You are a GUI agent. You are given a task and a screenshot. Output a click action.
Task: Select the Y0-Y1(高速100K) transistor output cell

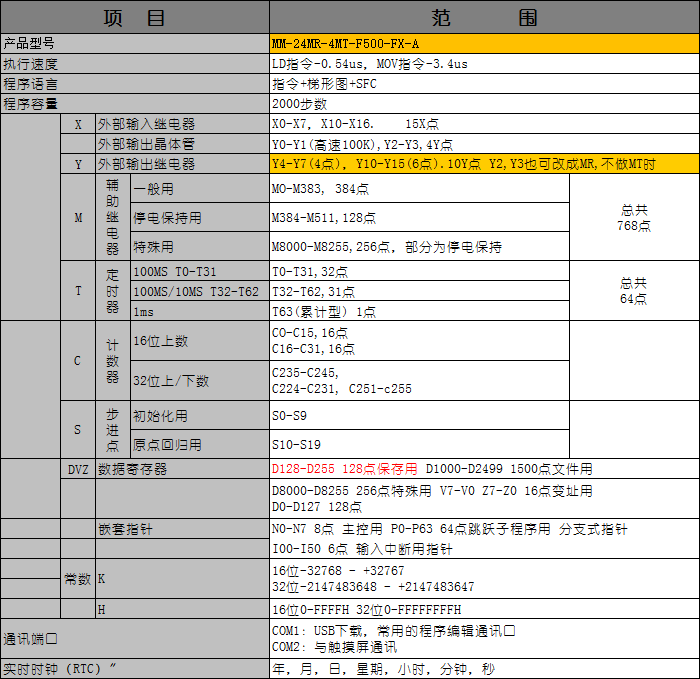pos(484,144)
